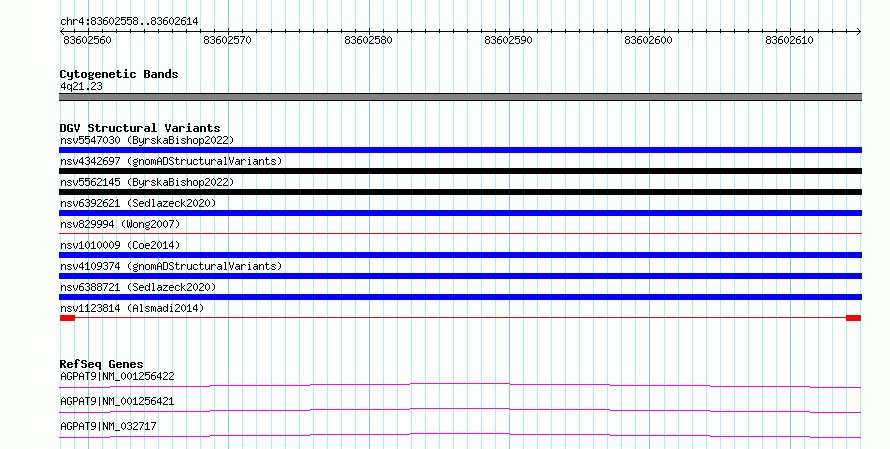Click ruler position 83602570

coord(228,40)
